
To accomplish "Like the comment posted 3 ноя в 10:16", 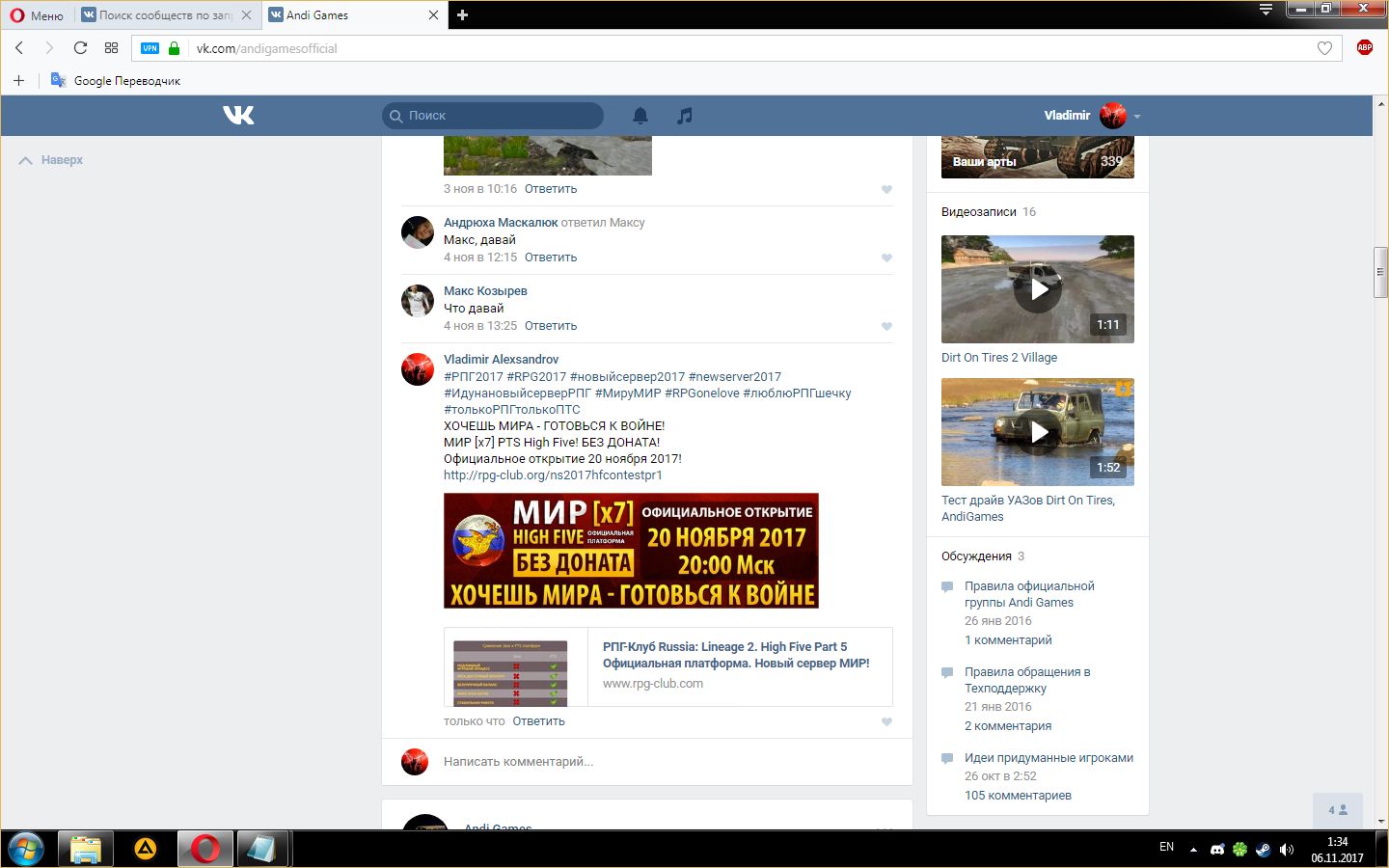I will click(x=886, y=189).
